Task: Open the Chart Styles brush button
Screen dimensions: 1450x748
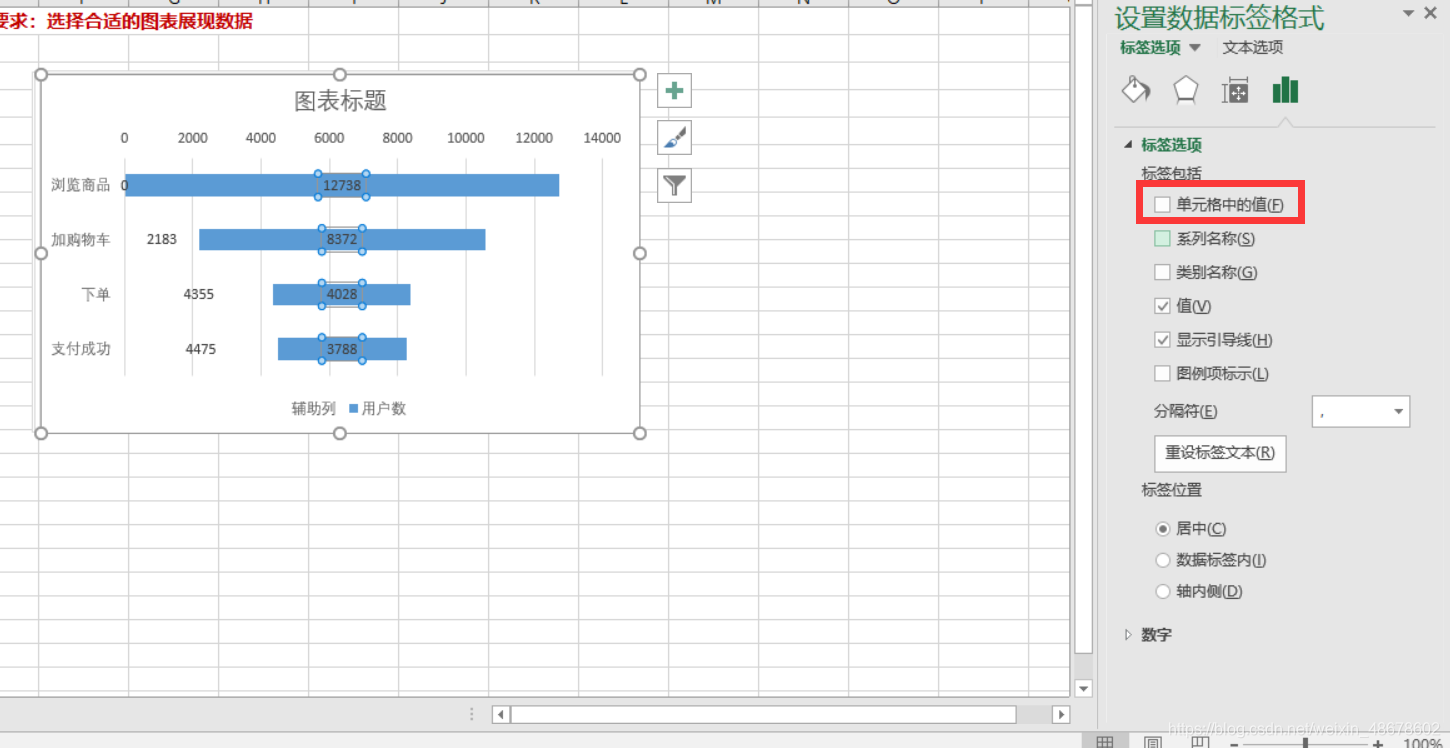Action: tap(674, 138)
